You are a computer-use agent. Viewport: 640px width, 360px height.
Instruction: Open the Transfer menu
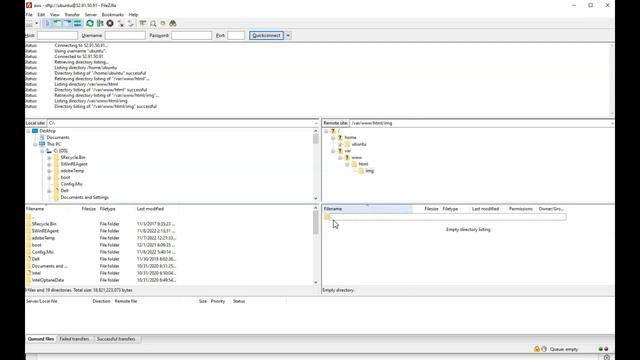click(72, 15)
